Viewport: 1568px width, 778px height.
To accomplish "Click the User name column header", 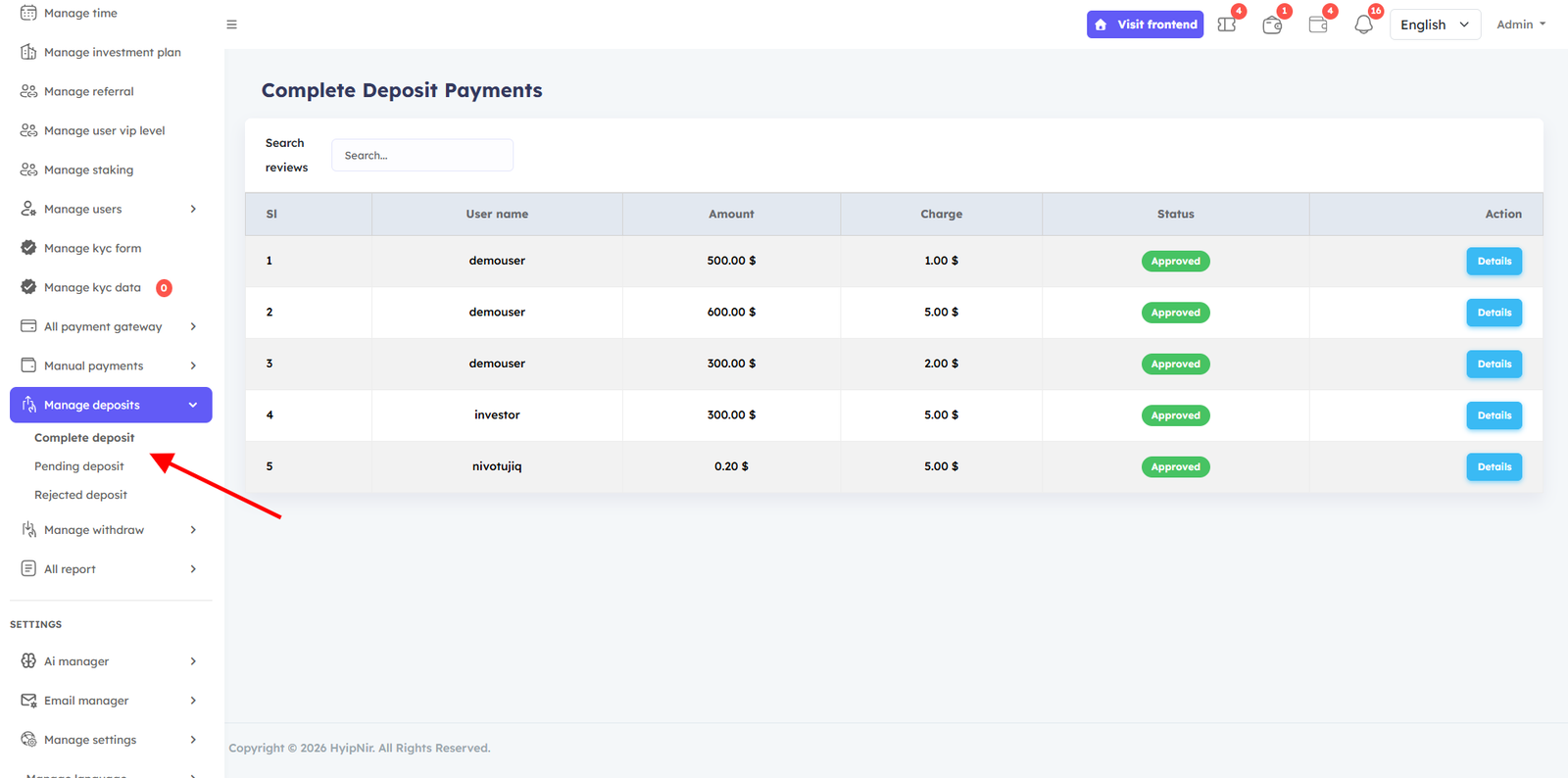I will tap(497, 214).
